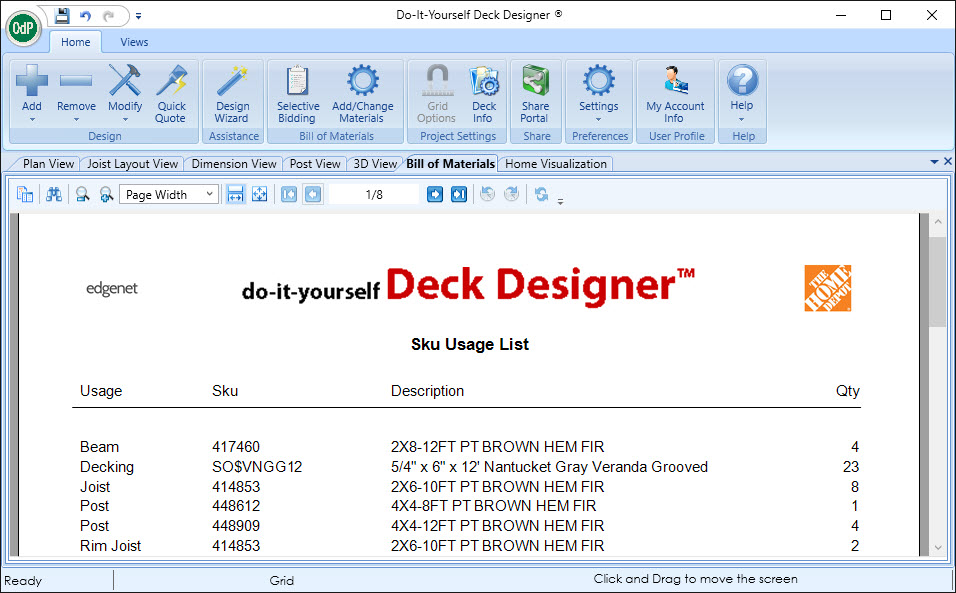
Task: Close the document tab panel with X
Action: coord(947,162)
